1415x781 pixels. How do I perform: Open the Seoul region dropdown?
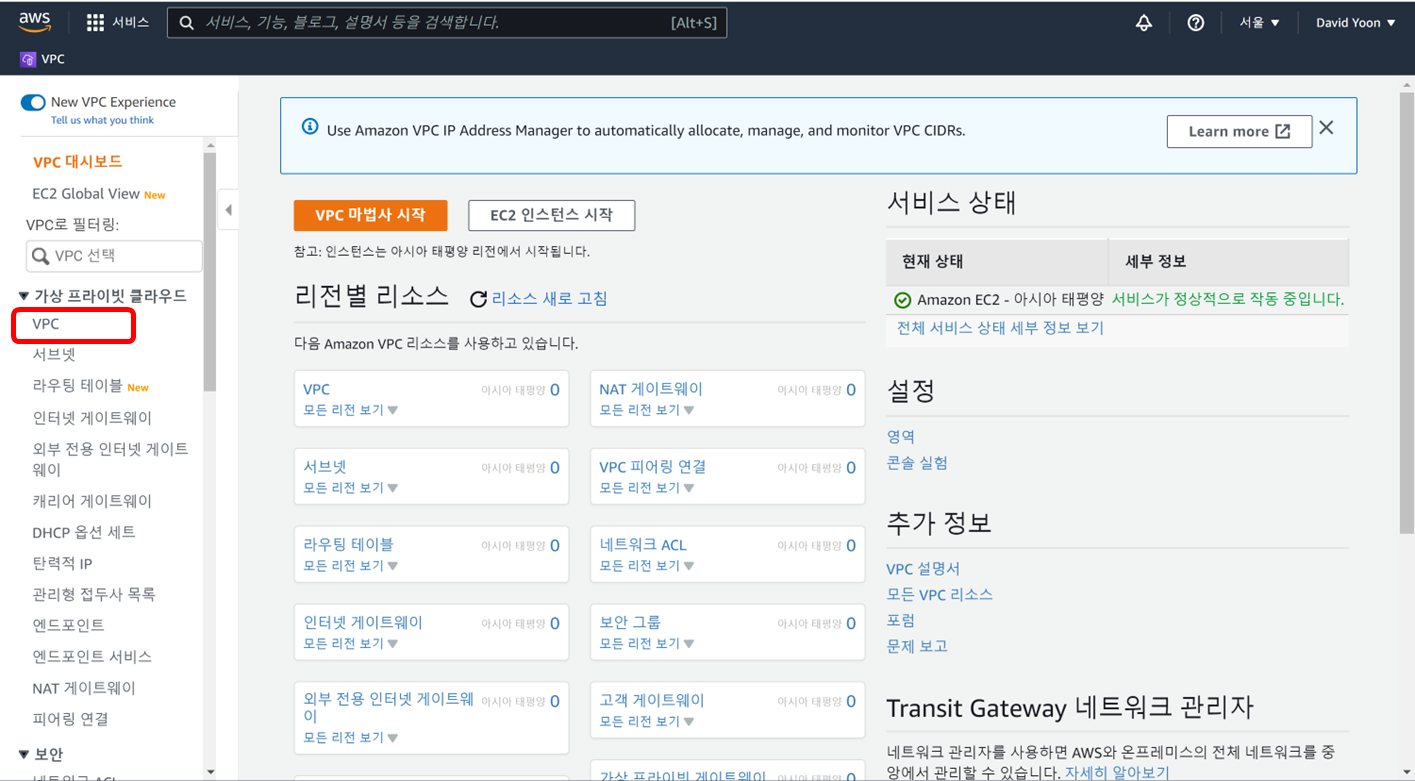click(x=1260, y=23)
